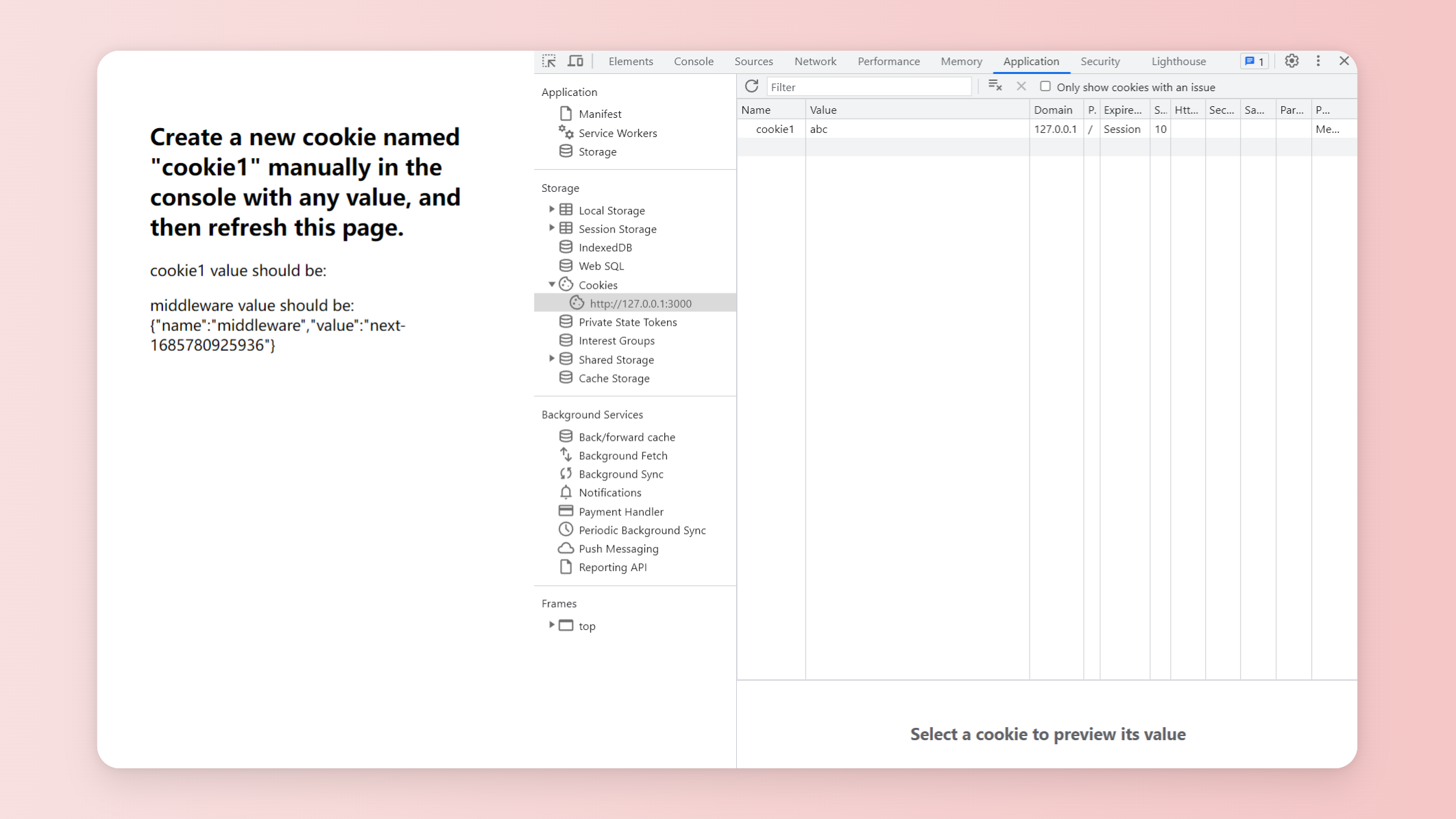Activate the inspect element mode
This screenshot has height=819, width=1456.
(x=548, y=60)
